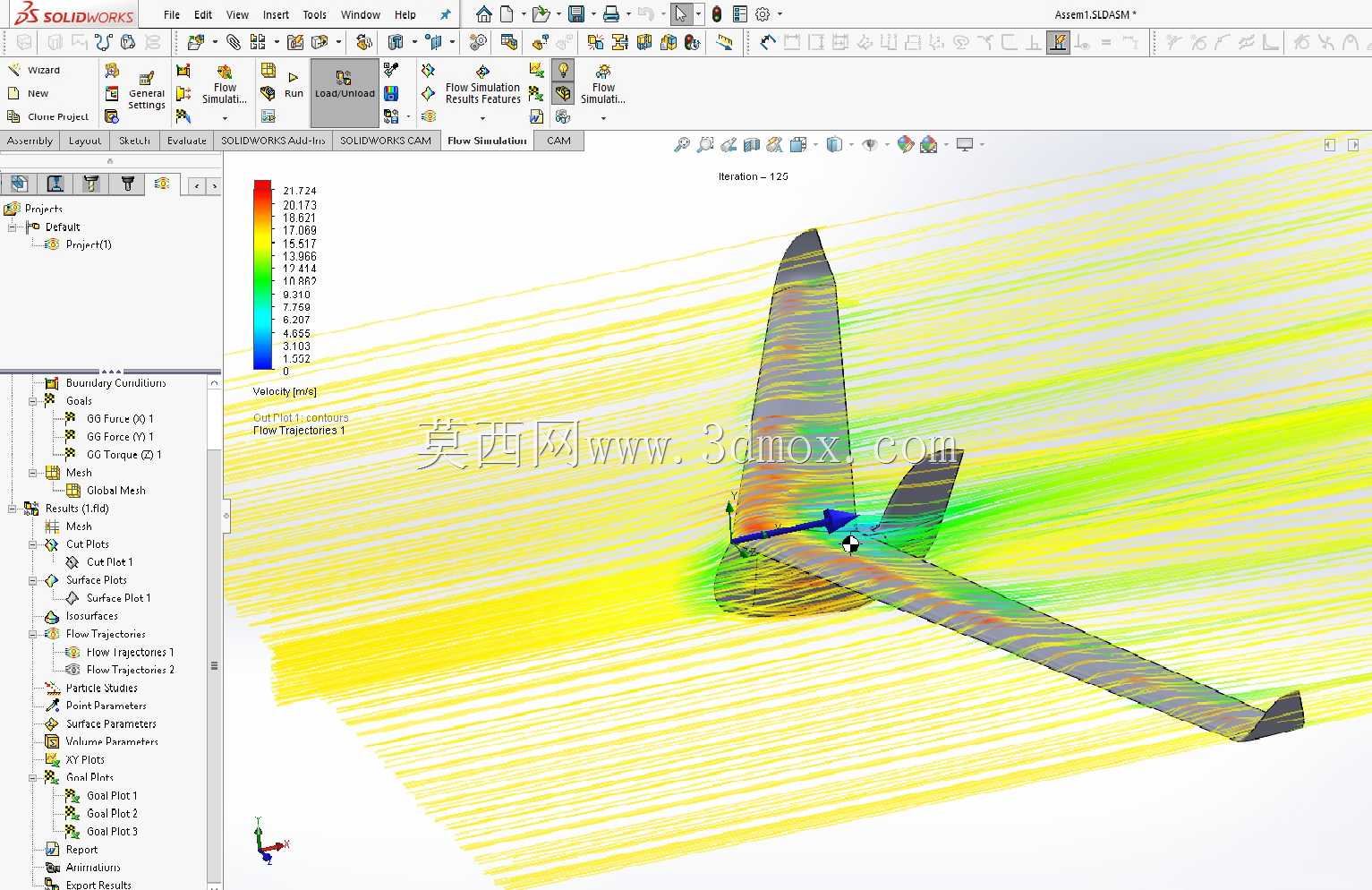Click the paperclip attachment toolbar icon

(x=234, y=41)
